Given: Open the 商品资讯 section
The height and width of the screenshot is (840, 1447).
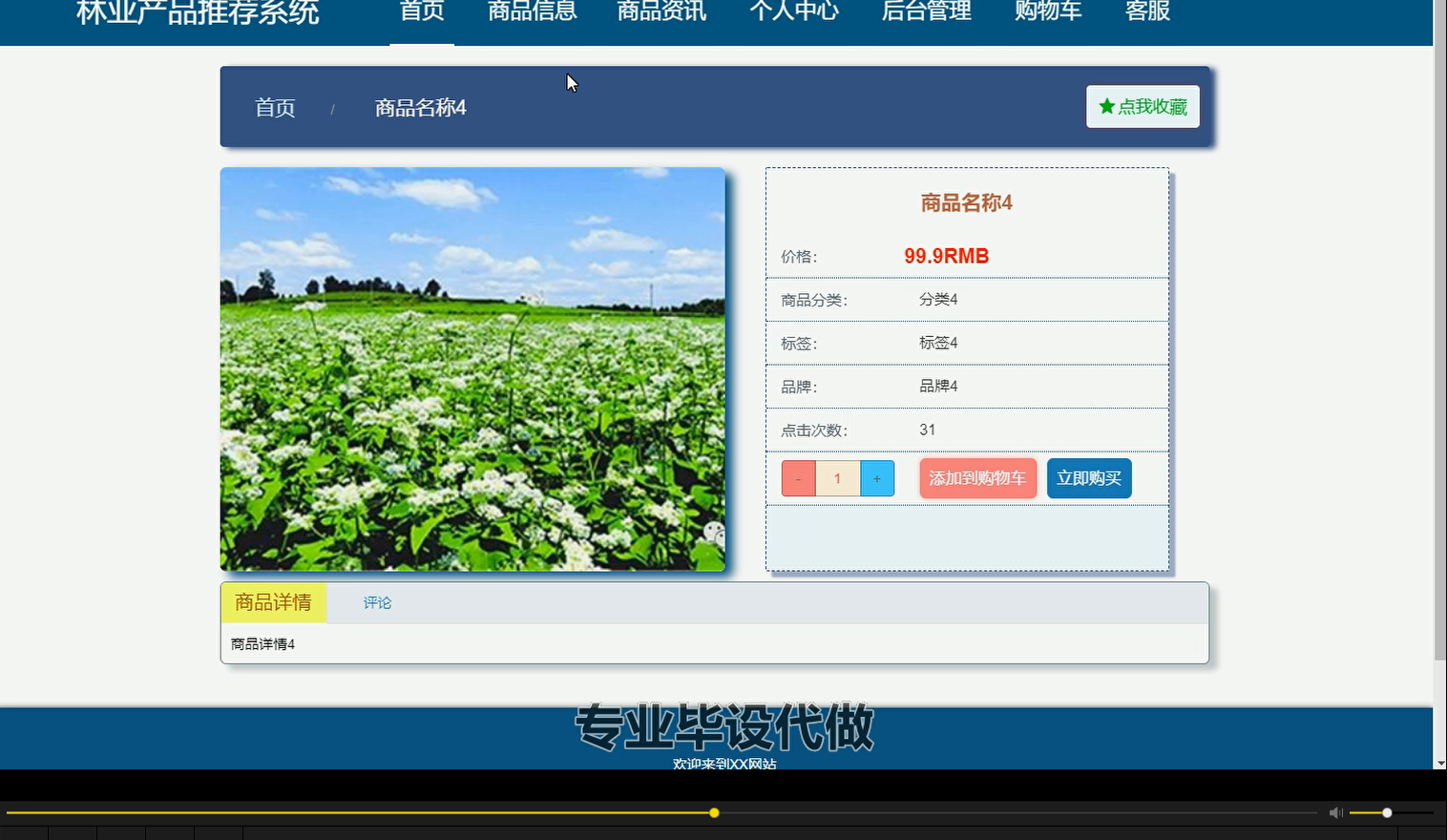Looking at the screenshot, I should click(661, 12).
